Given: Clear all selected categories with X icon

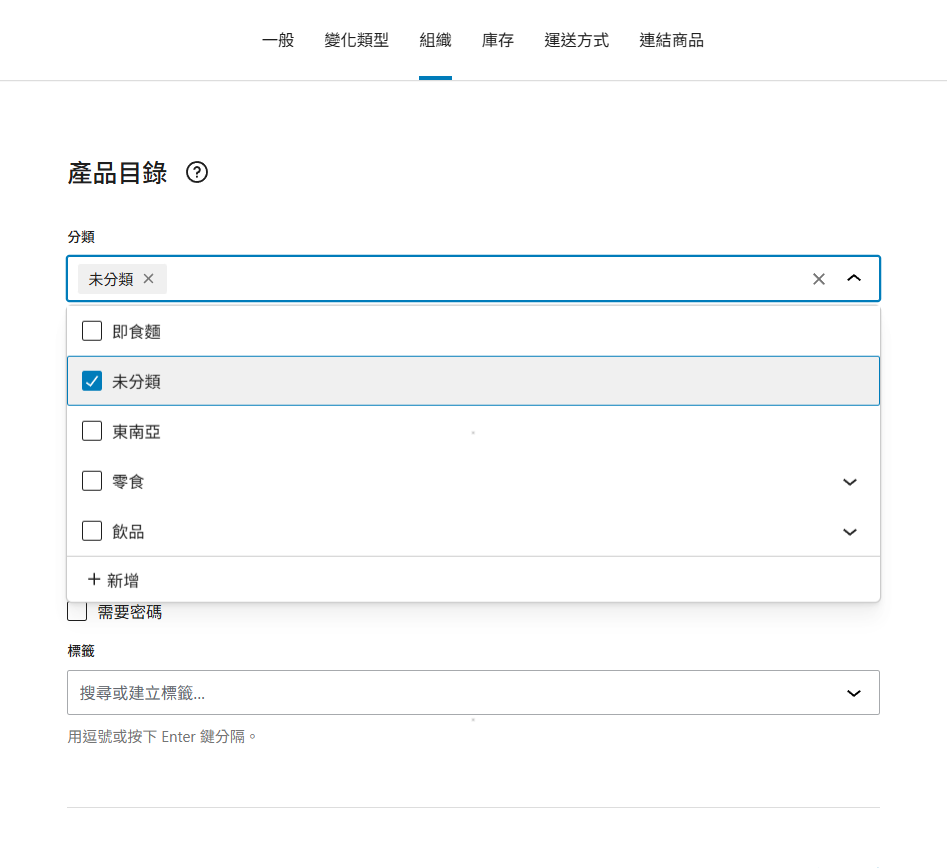Looking at the screenshot, I should pos(818,279).
